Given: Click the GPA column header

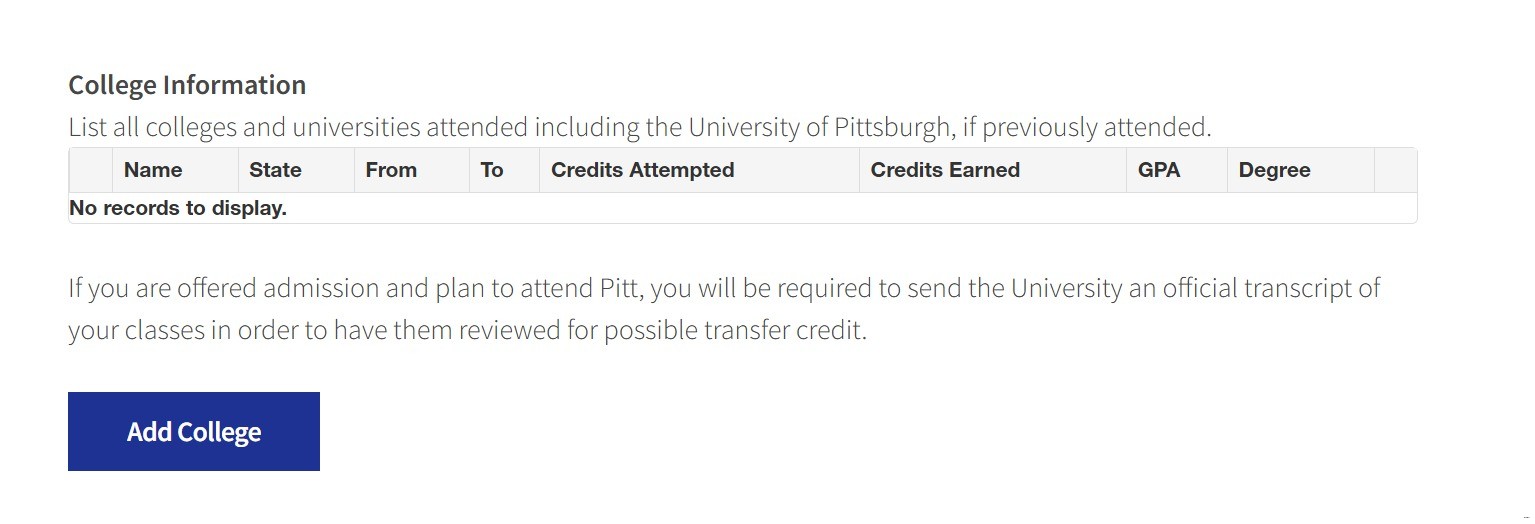Looking at the screenshot, I should 1159,170.
